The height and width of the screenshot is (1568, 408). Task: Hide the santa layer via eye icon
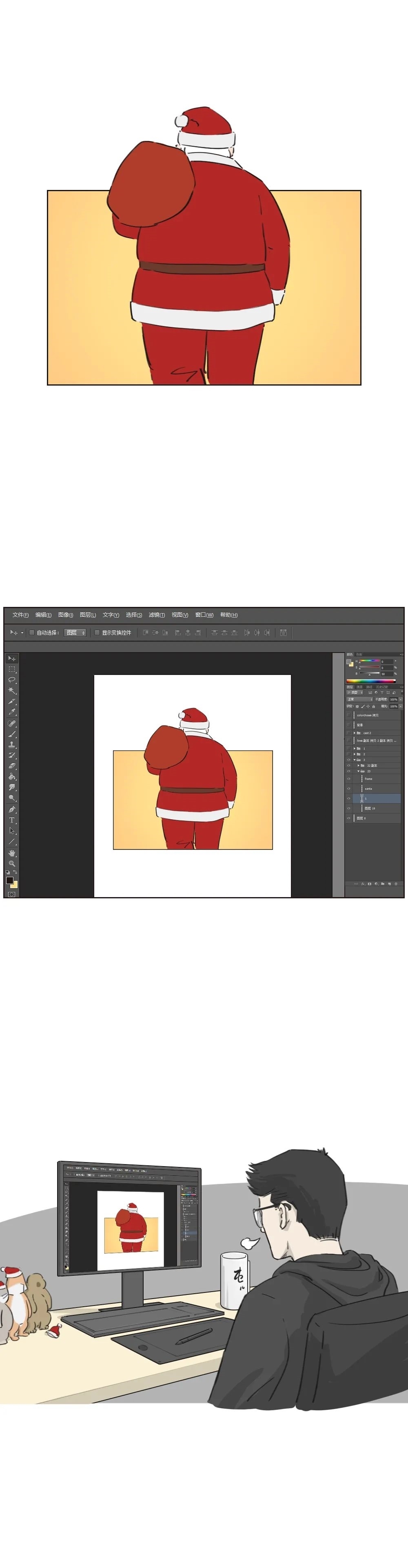[349, 788]
